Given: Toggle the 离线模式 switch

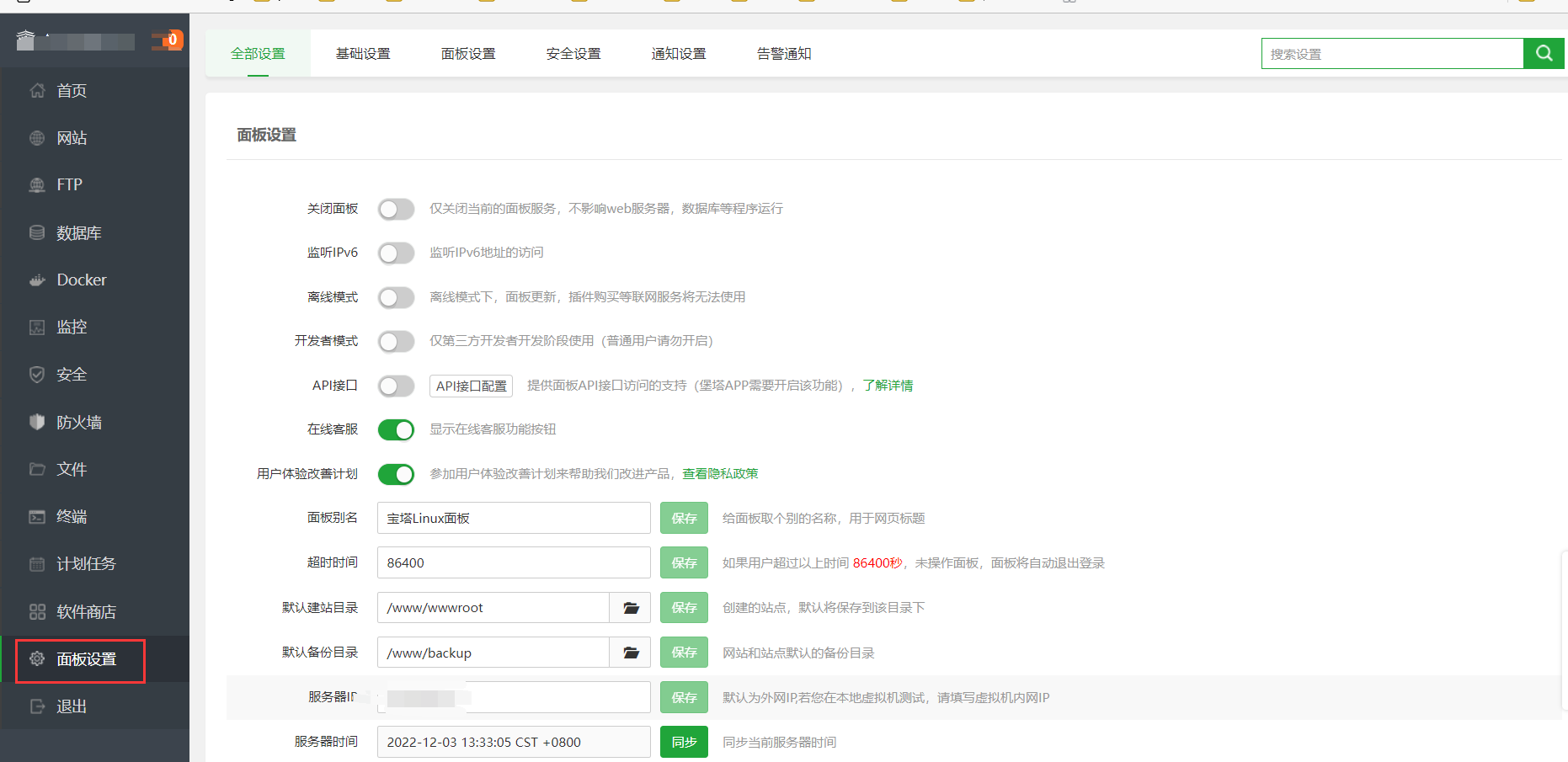Looking at the screenshot, I should (396, 297).
